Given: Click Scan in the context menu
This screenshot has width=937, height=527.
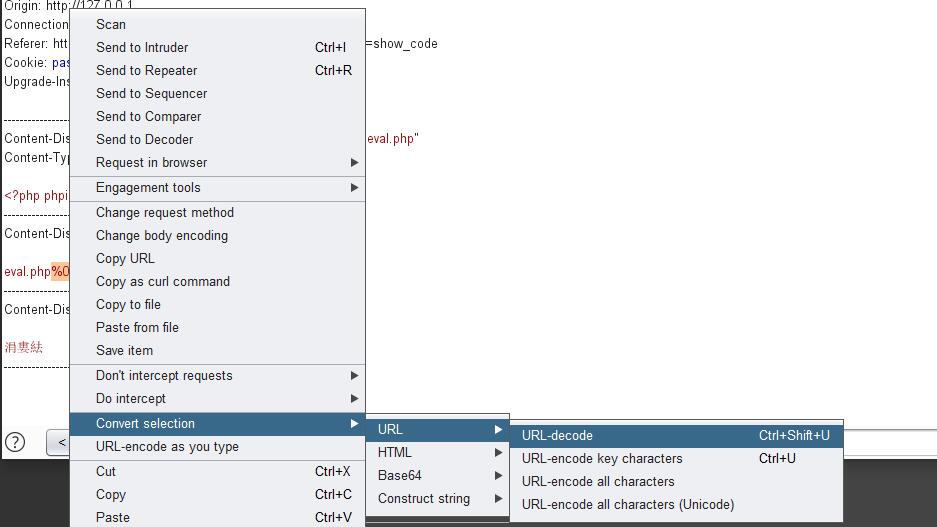Looking at the screenshot, I should [x=111, y=24].
